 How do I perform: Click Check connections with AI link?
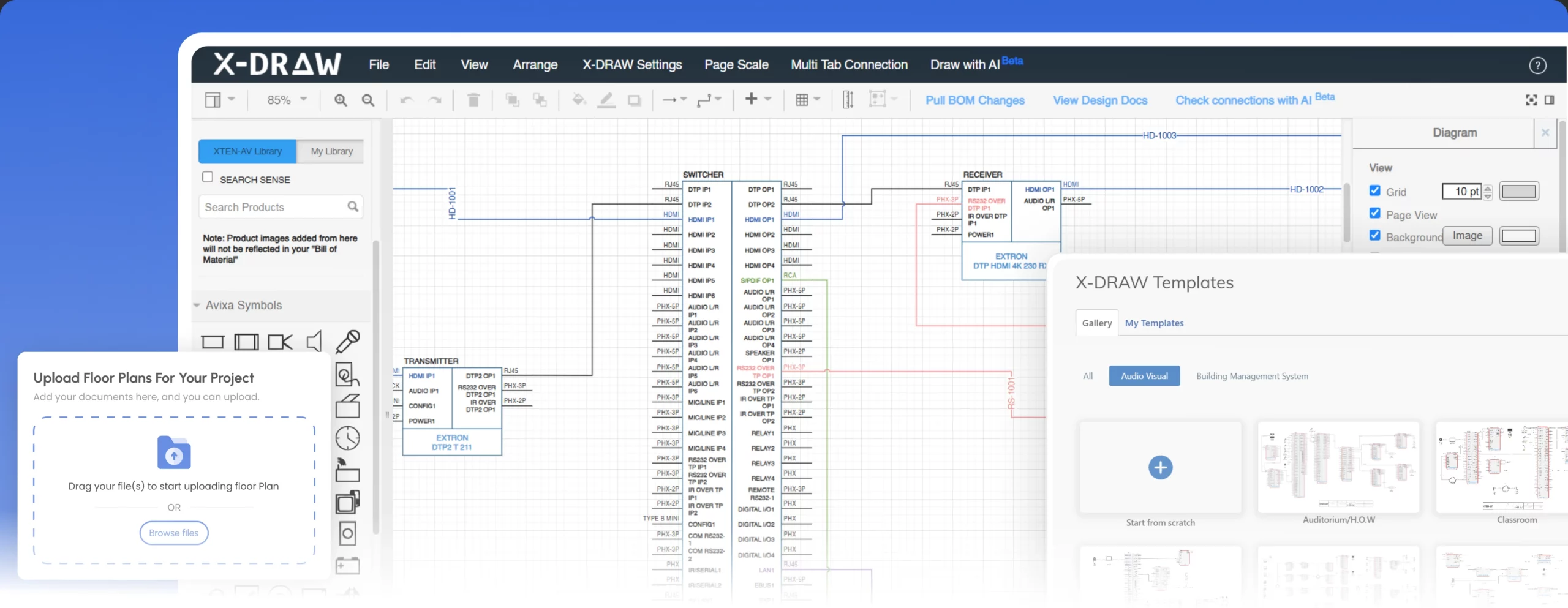tap(1254, 100)
